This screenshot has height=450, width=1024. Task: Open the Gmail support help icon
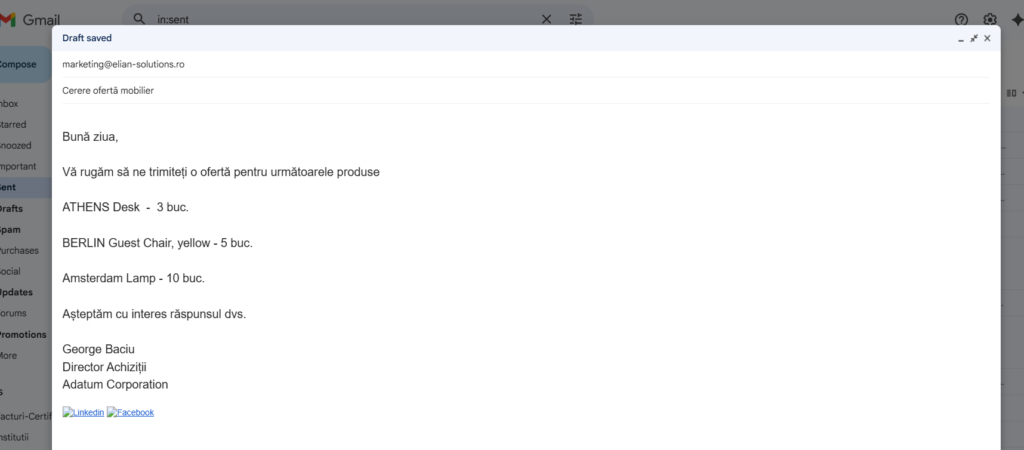[x=961, y=19]
